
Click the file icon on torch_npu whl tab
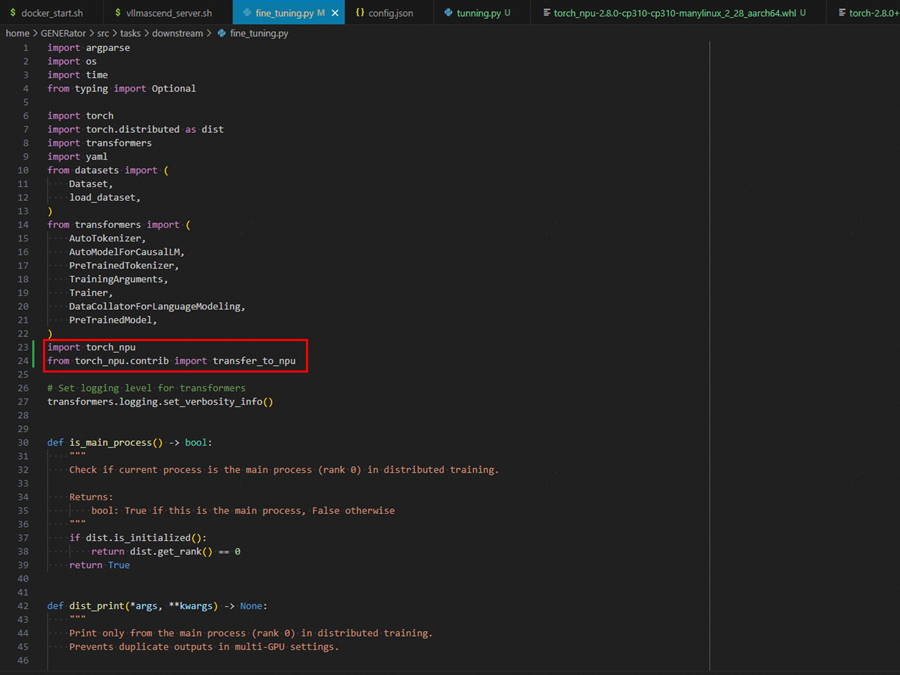(x=547, y=12)
